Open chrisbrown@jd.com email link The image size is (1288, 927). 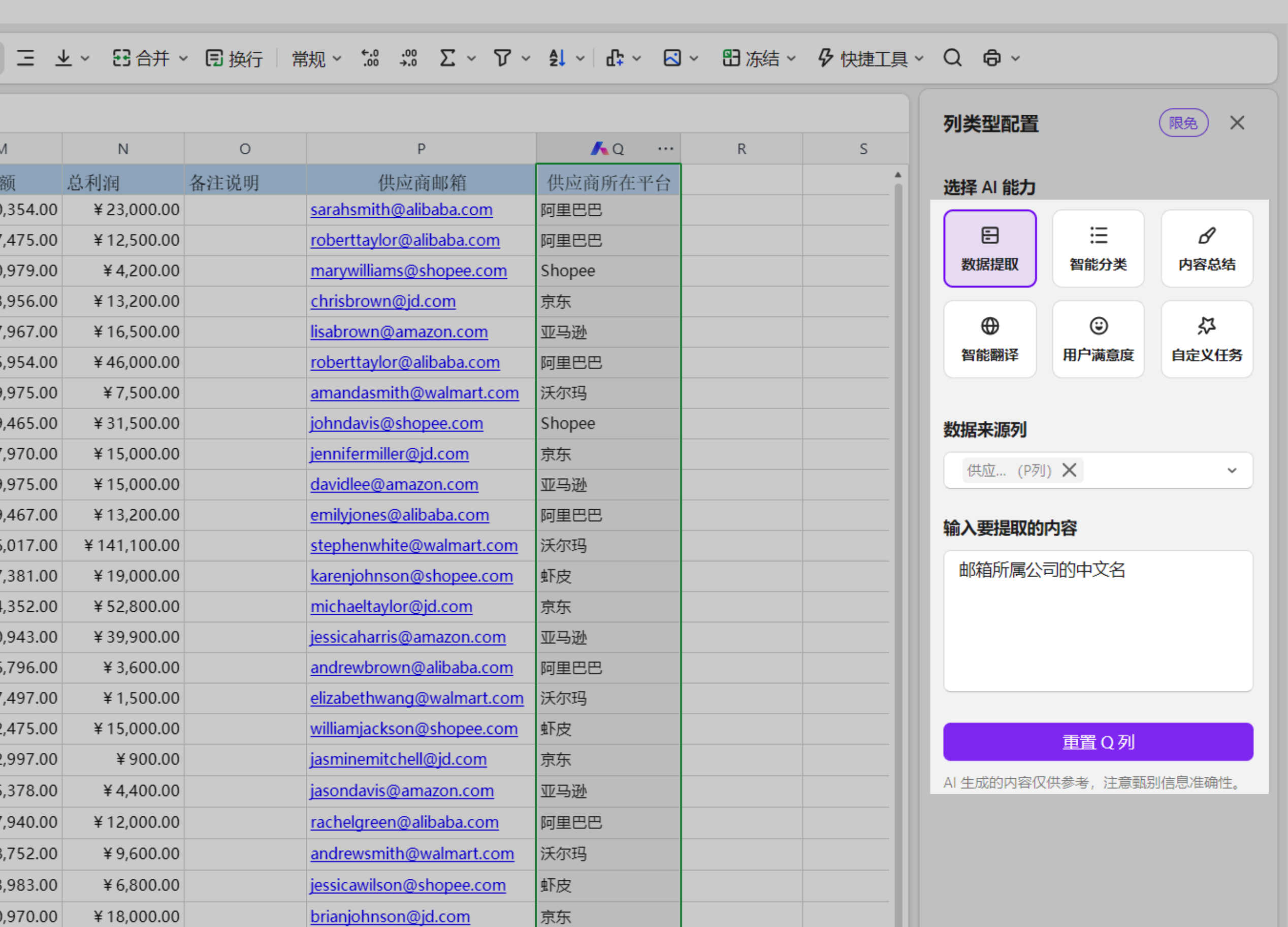(x=383, y=301)
